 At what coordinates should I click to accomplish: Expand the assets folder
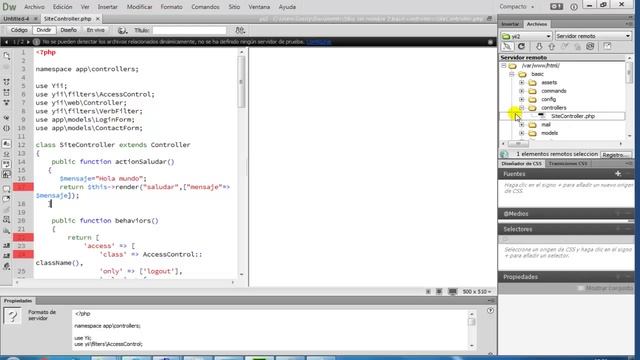coord(521,82)
